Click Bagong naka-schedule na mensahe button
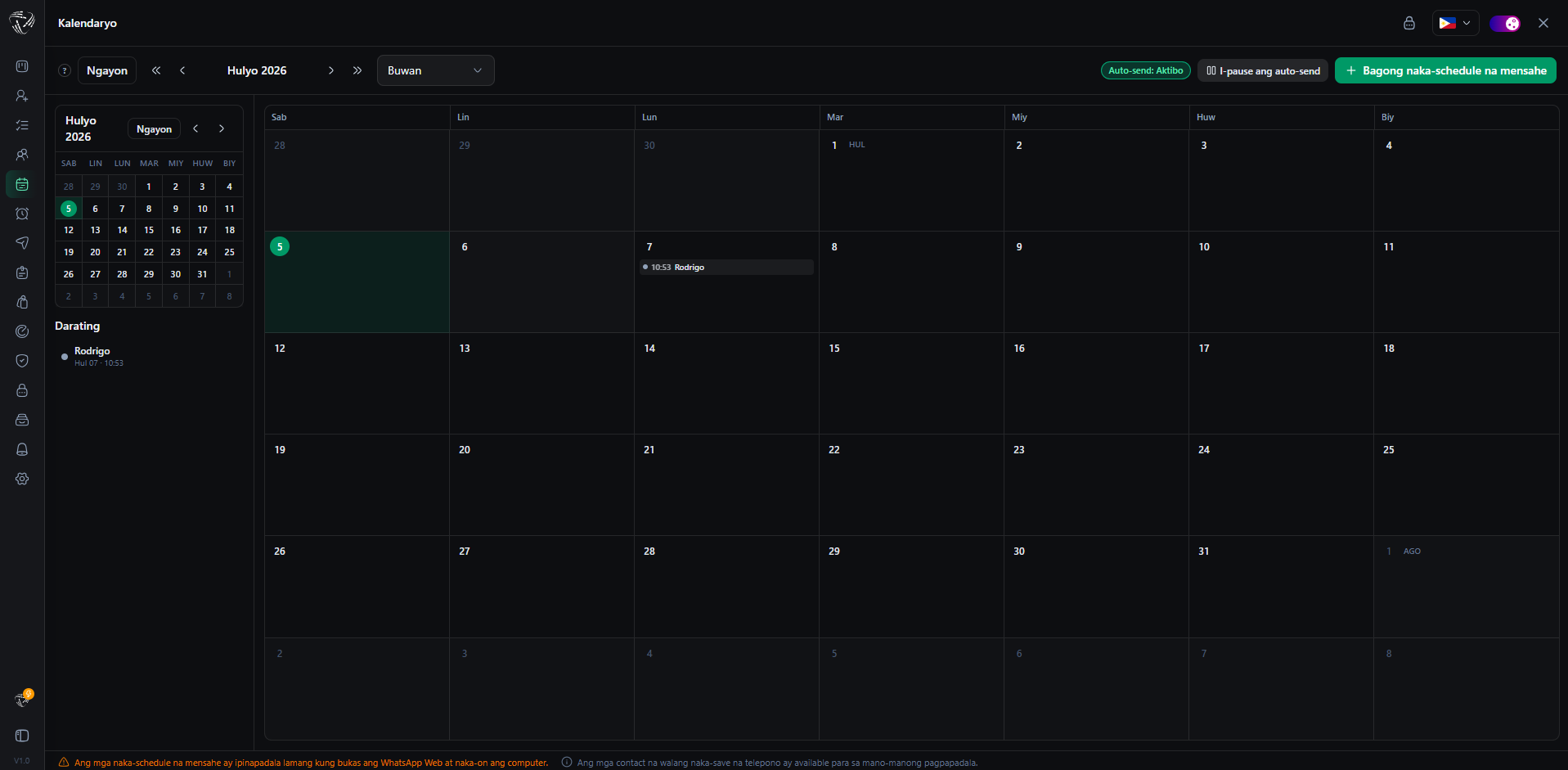Image resolution: width=1568 pixels, height=770 pixels. coord(1445,70)
